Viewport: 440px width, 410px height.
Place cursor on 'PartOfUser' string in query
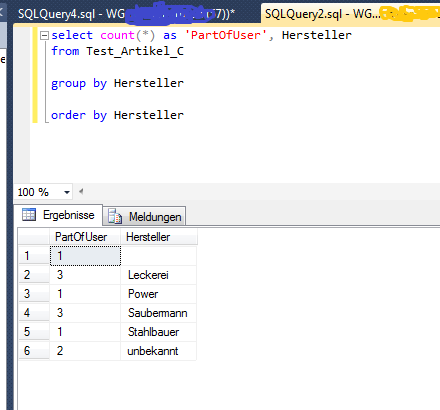(225, 35)
